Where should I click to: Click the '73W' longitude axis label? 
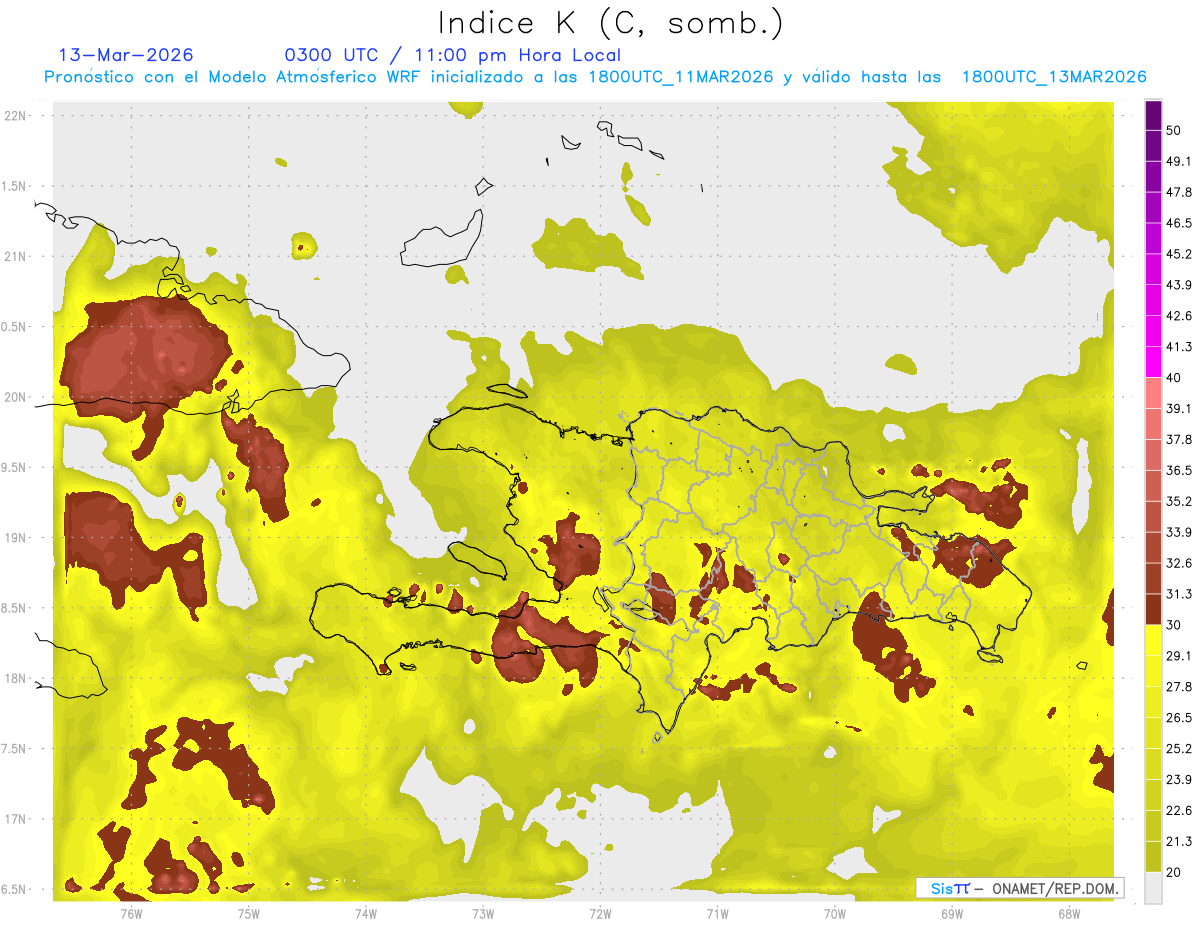(x=483, y=914)
